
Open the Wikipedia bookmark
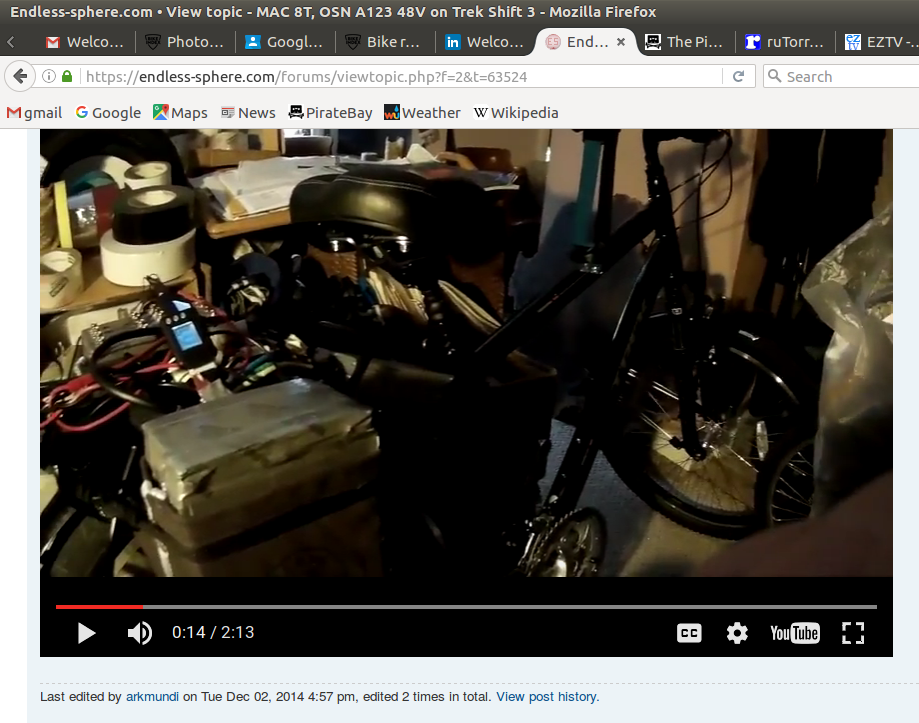tap(516, 113)
